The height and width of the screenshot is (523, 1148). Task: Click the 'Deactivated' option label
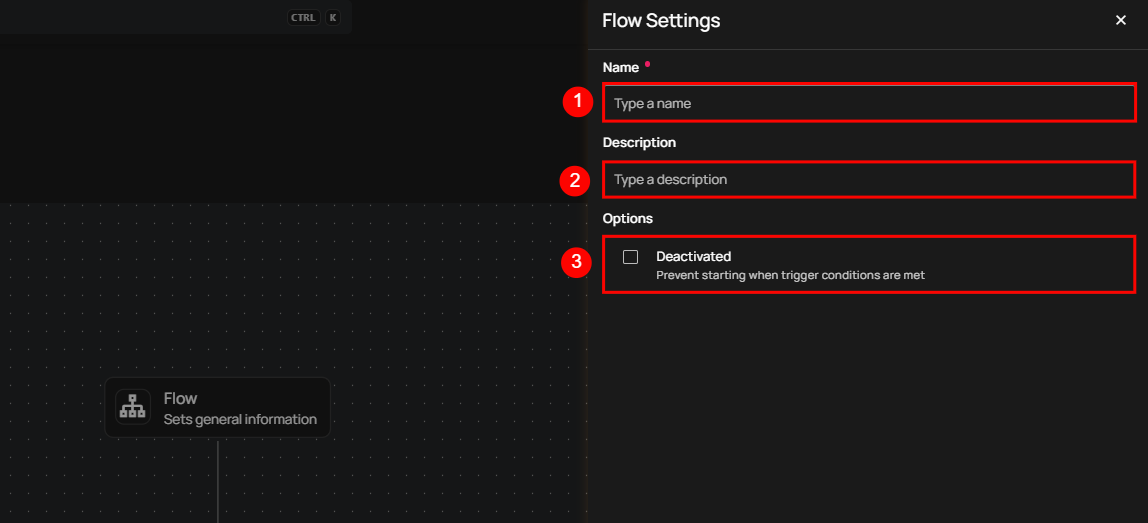point(693,256)
